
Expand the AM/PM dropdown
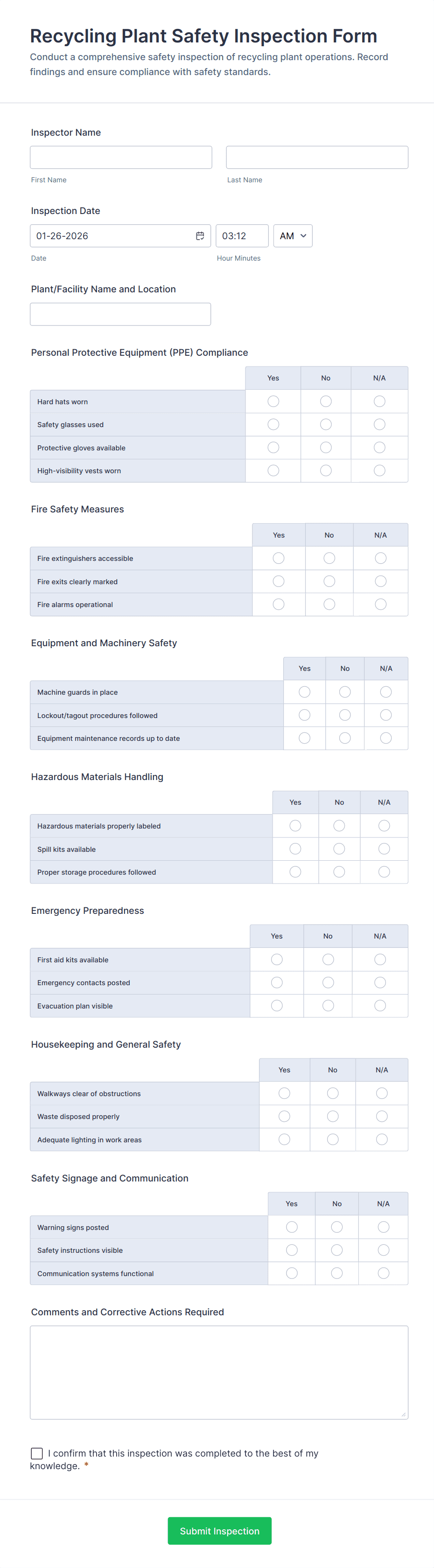click(x=293, y=235)
